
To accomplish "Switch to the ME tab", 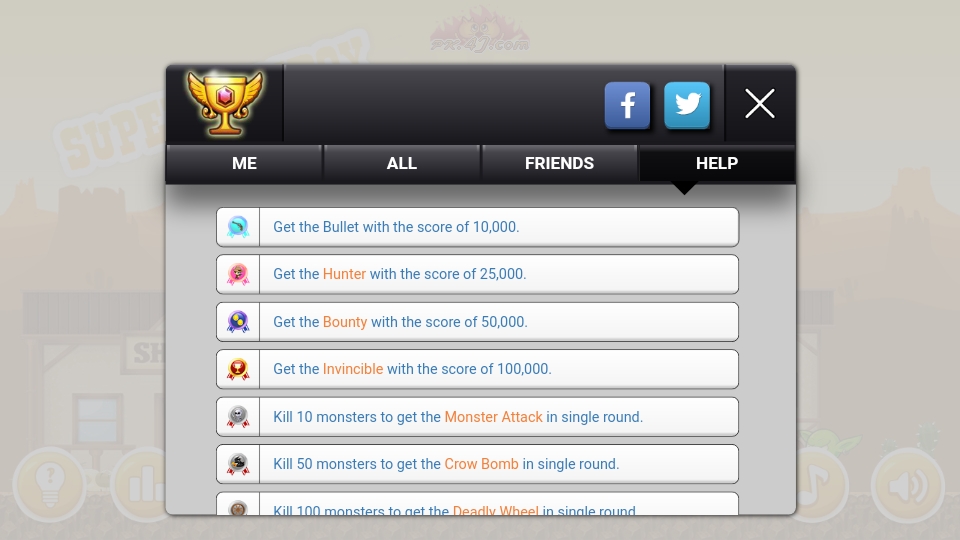I will [244, 163].
